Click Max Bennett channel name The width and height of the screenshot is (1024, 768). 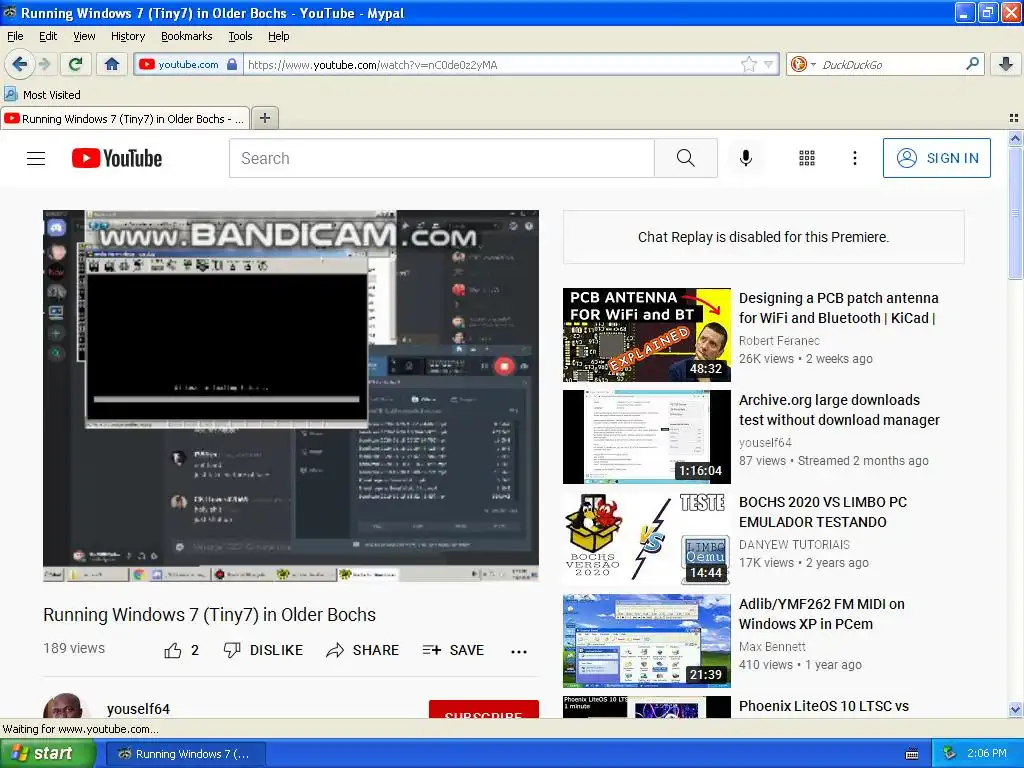click(x=772, y=647)
